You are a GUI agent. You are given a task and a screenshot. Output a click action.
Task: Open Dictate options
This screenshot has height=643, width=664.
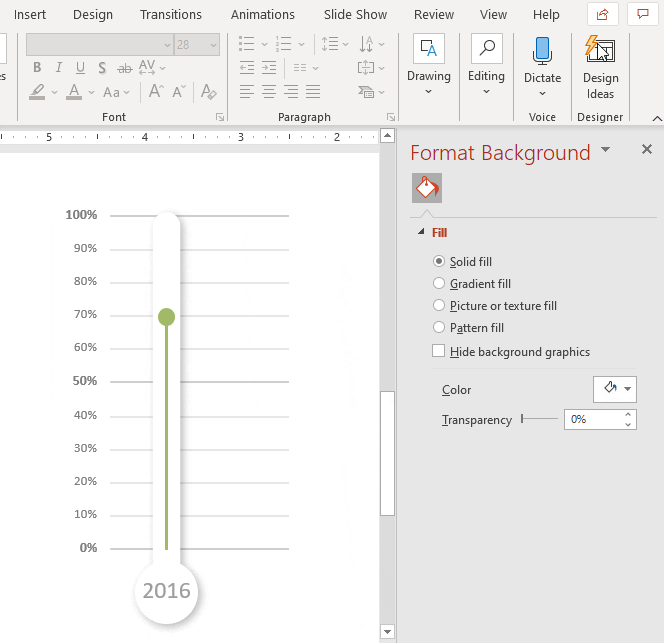pyautogui.click(x=542, y=93)
